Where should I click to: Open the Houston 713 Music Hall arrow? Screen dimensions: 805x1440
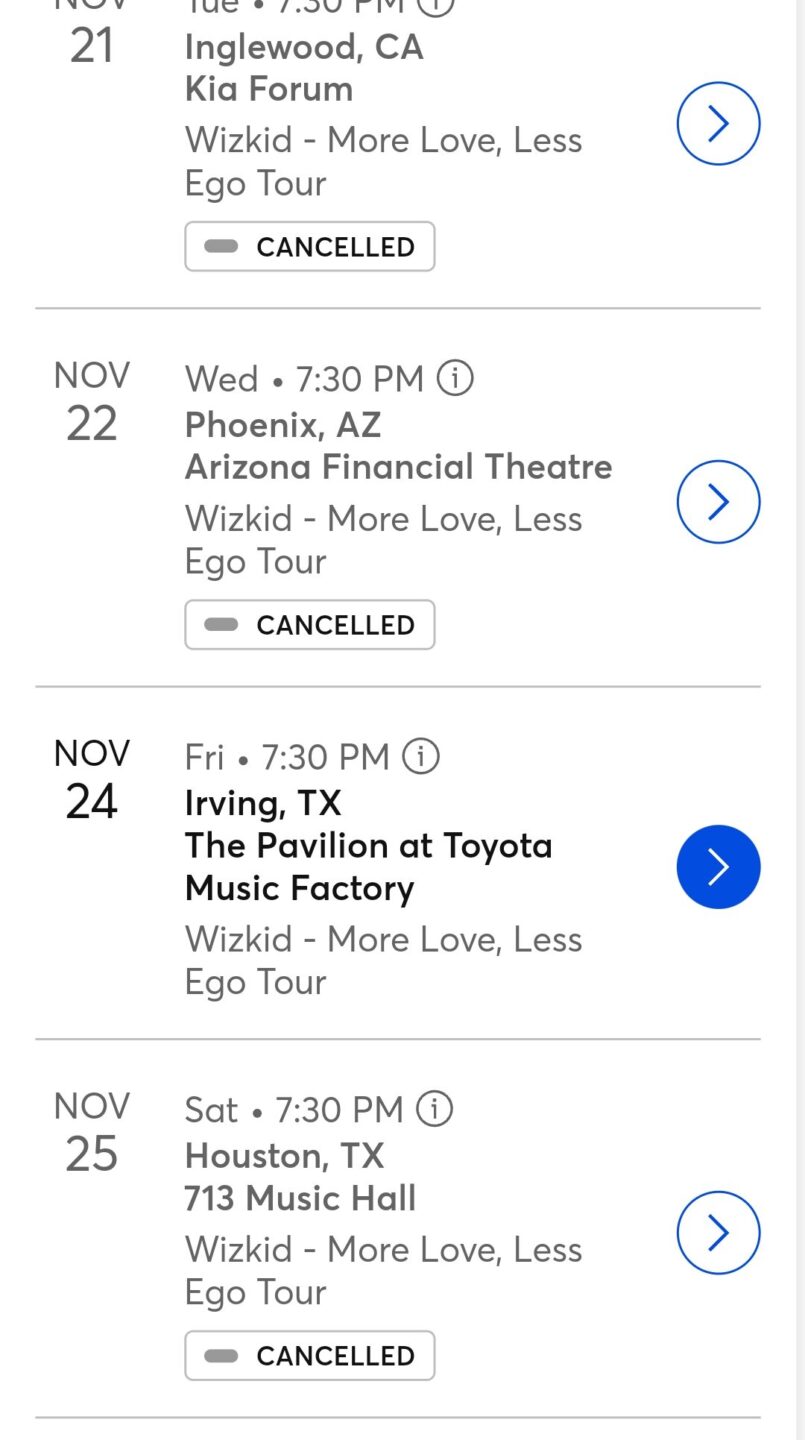pos(718,1232)
